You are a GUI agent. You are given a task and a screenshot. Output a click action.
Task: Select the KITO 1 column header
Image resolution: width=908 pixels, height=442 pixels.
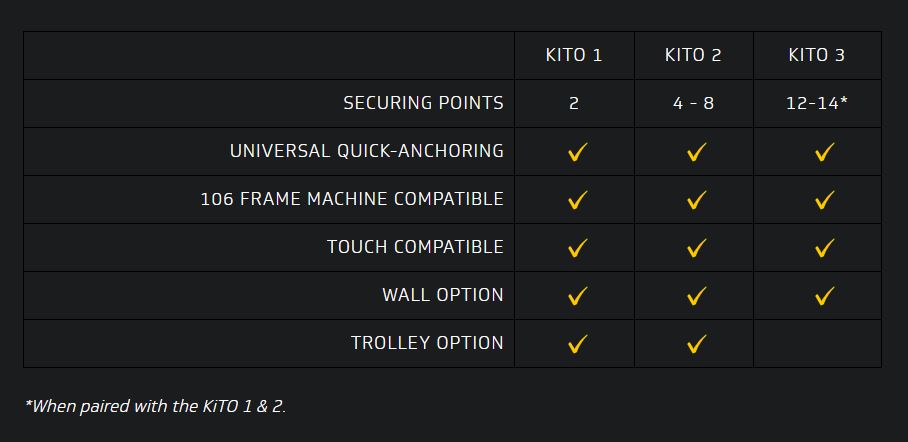click(574, 55)
